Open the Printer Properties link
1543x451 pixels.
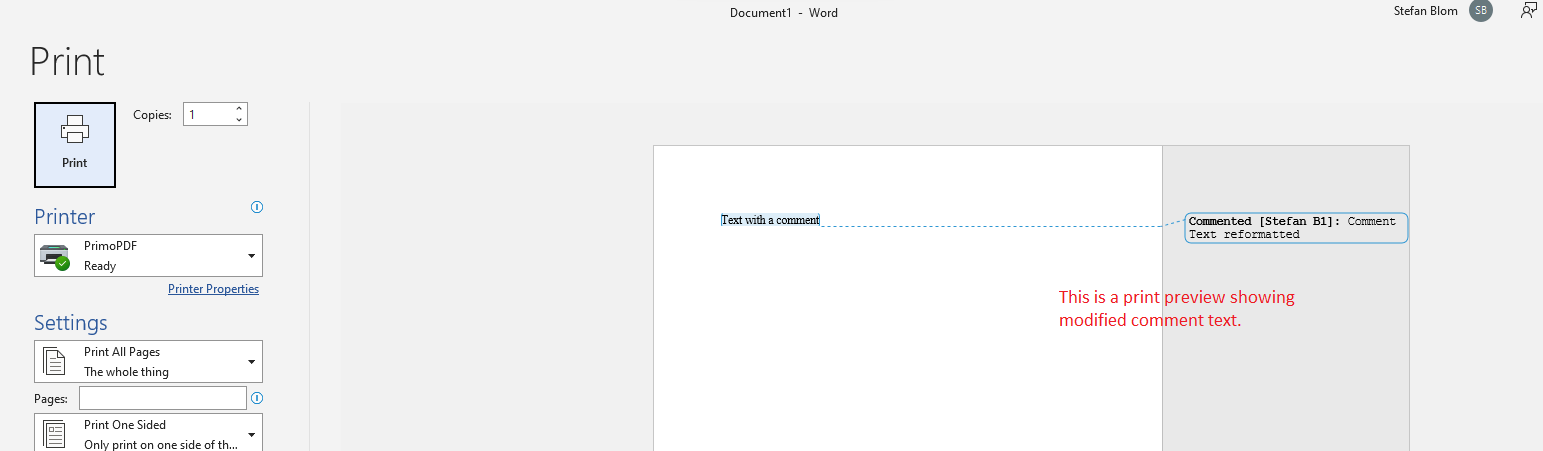tap(213, 289)
